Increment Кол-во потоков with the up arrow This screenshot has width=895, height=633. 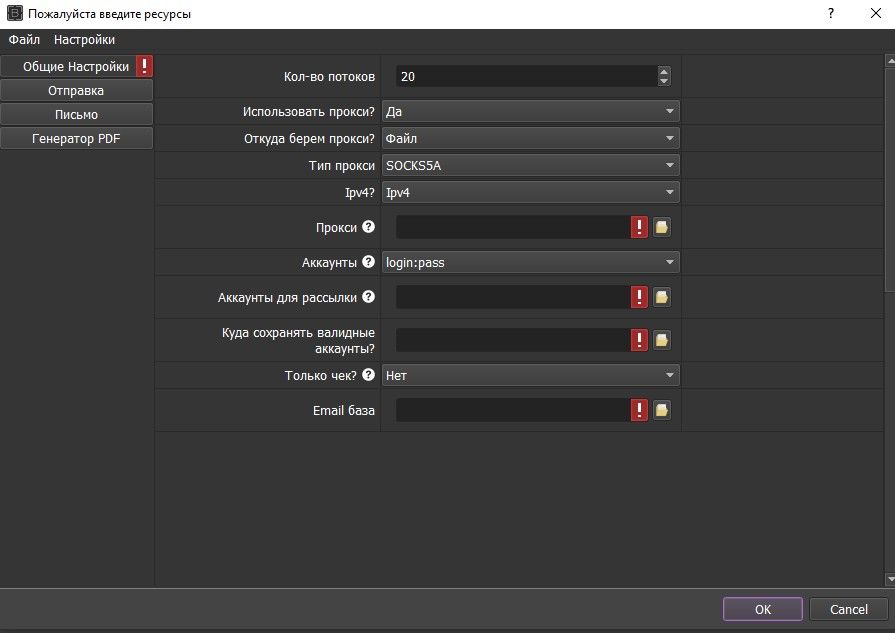coord(663,71)
